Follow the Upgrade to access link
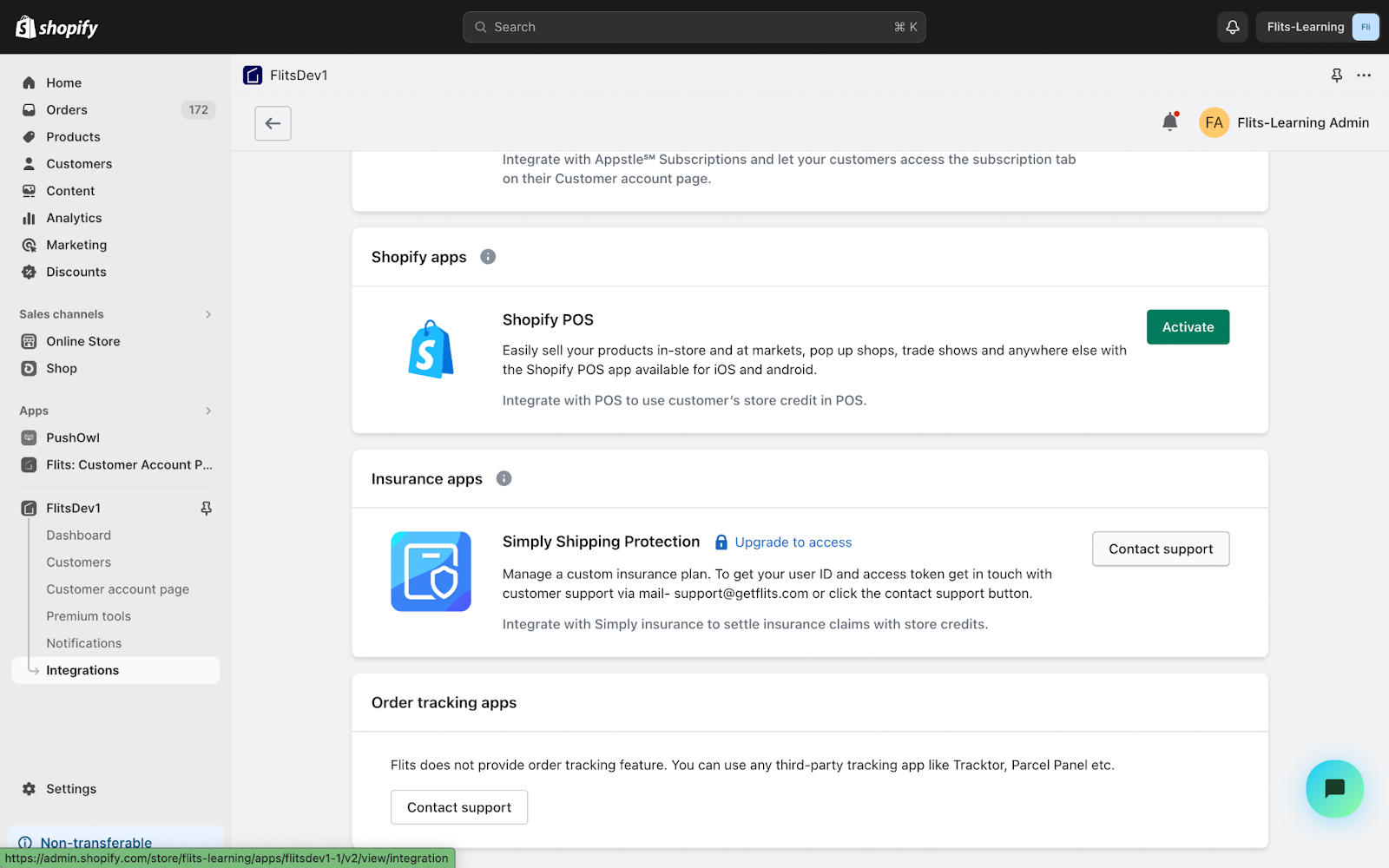1389x868 pixels. [793, 542]
